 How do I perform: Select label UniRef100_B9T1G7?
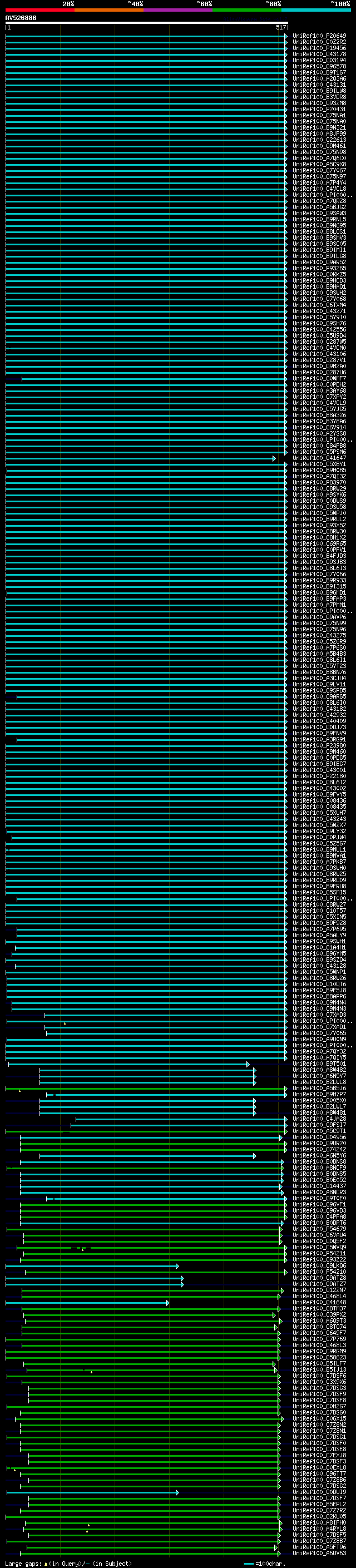319,72
